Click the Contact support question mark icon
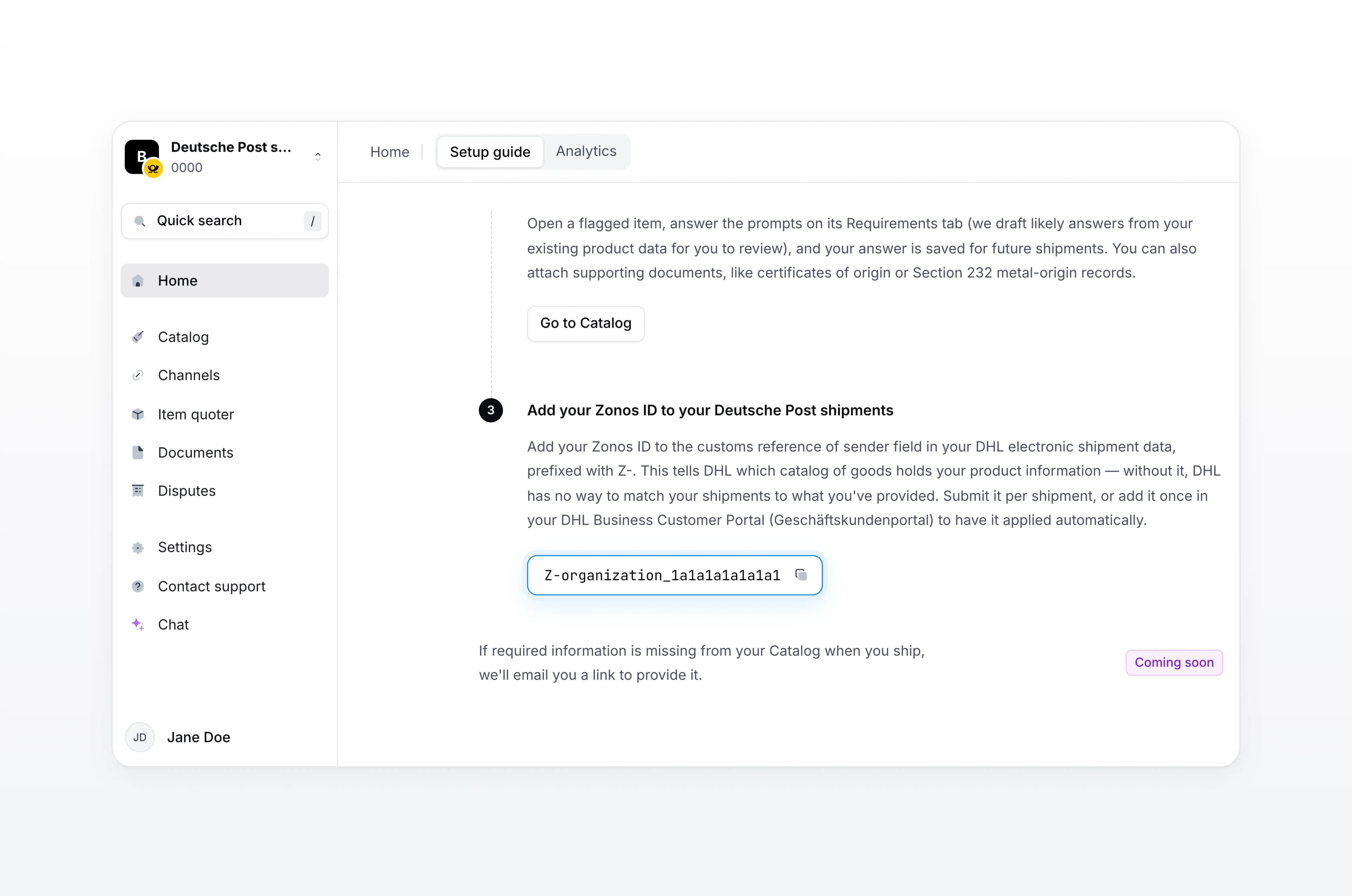 pos(138,586)
